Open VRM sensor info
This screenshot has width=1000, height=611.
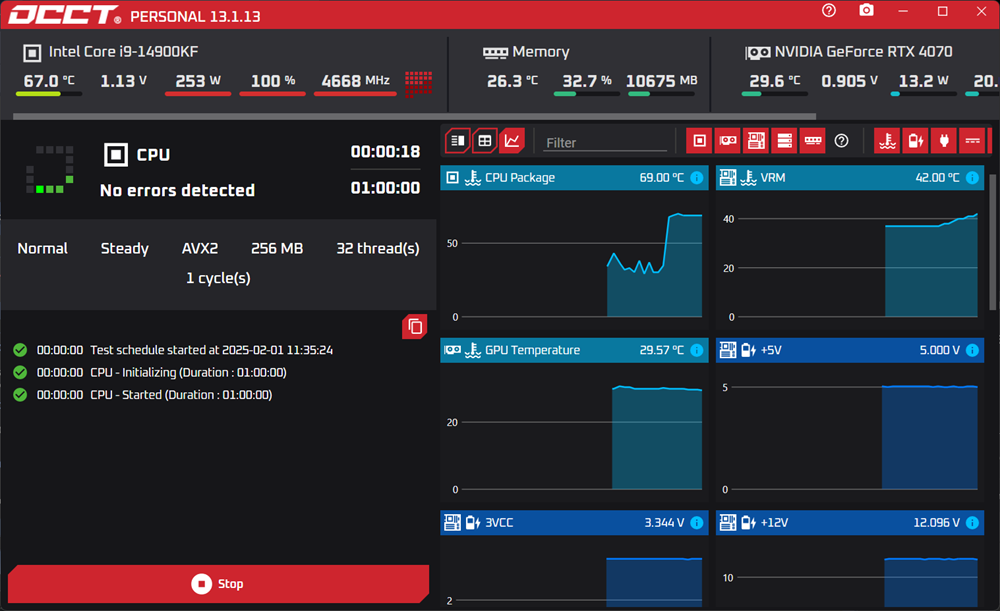[x=972, y=178]
